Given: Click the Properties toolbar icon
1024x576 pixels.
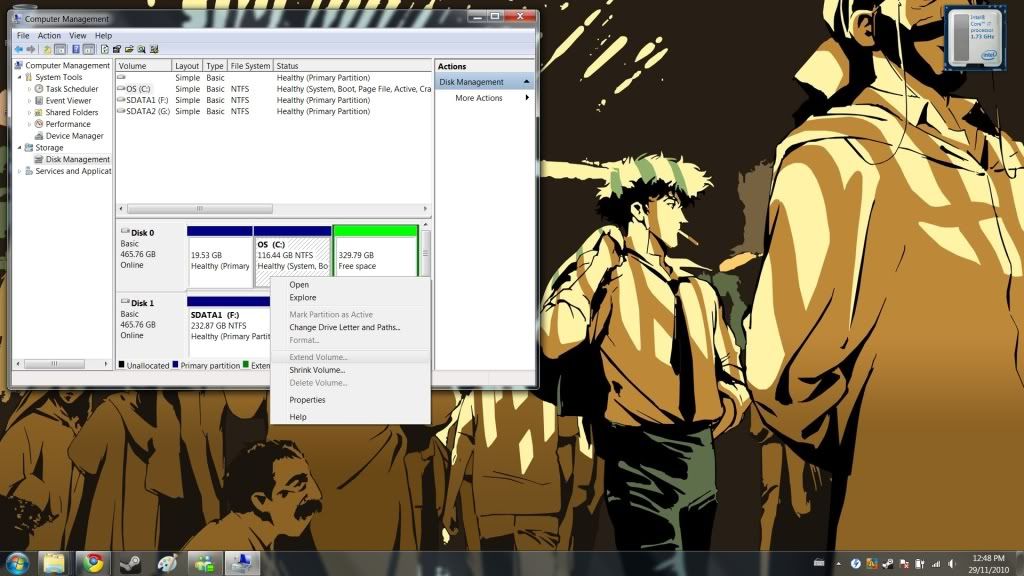Looking at the screenshot, I should point(117,50).
